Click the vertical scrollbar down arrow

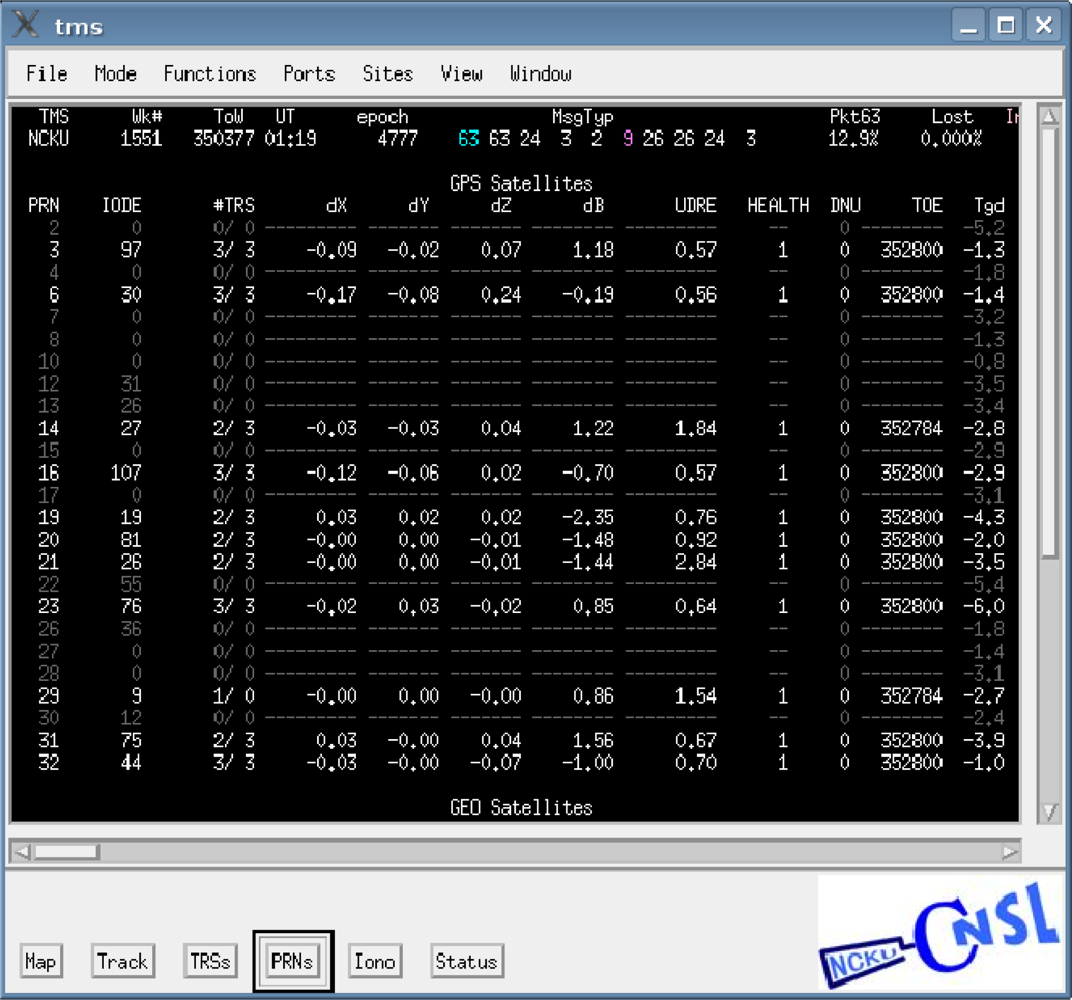click(1049, 812)
